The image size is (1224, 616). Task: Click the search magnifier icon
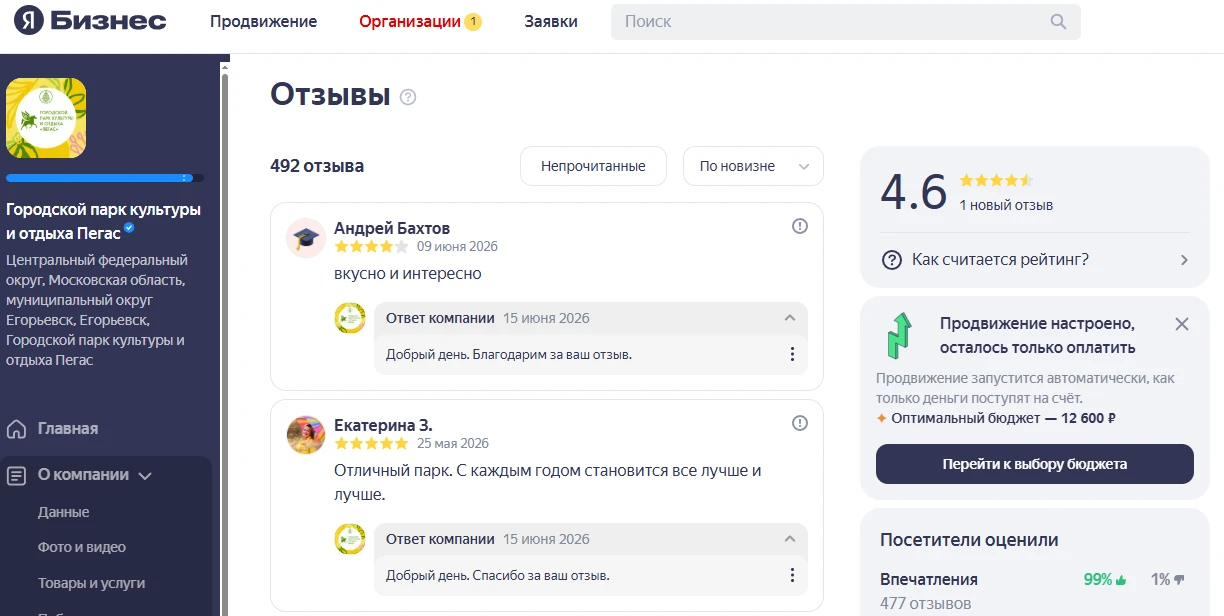1059,21
